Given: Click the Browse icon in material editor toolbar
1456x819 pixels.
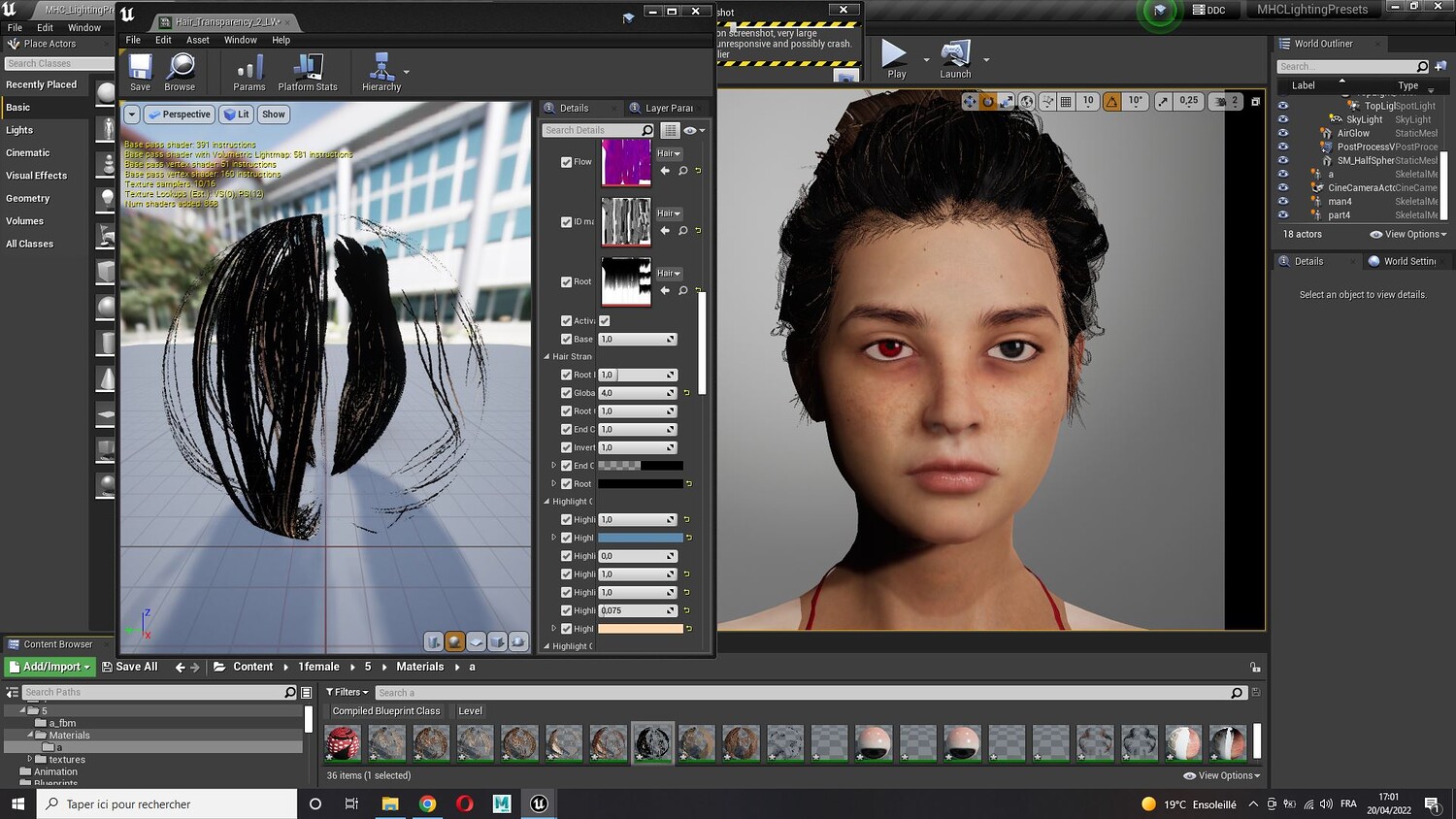Looking at the screenshot, I should pyautogui.click(x=180, y=73).
